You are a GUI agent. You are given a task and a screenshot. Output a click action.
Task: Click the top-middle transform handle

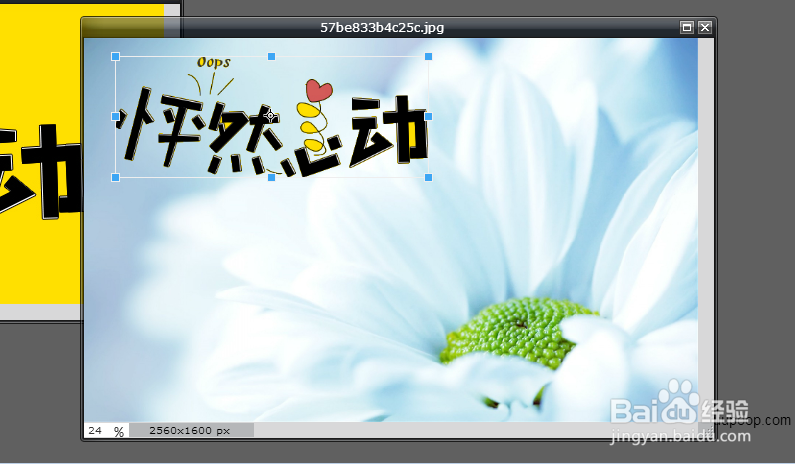[271, 56]
